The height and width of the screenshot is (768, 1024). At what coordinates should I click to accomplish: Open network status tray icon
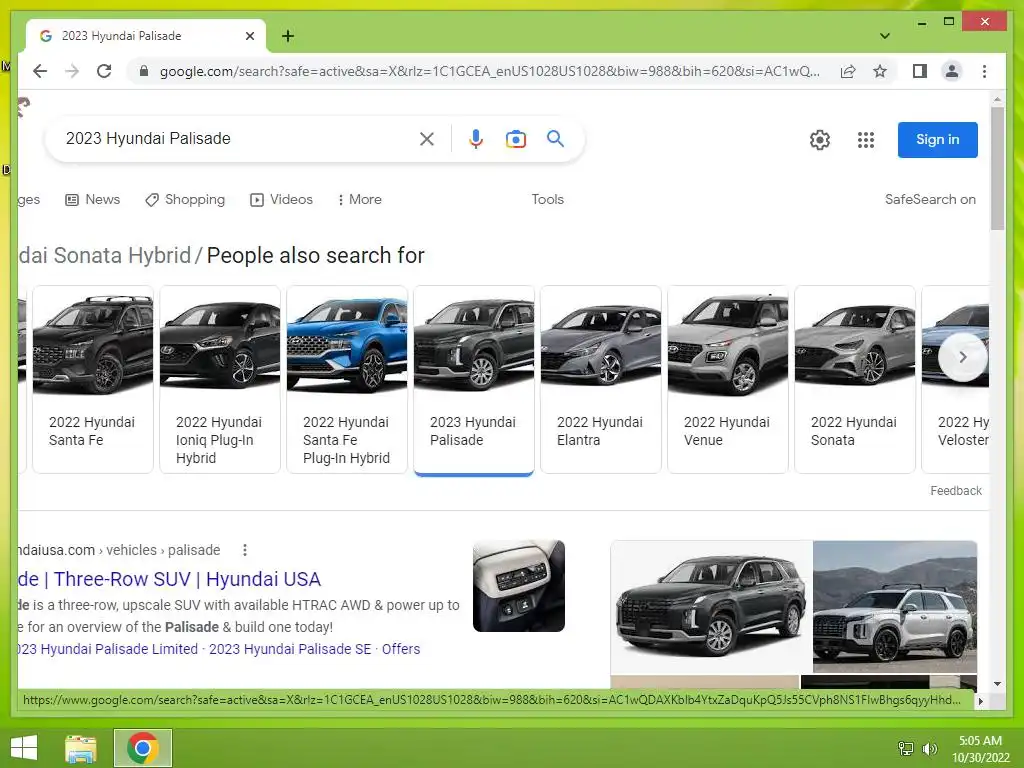[906, 748]
